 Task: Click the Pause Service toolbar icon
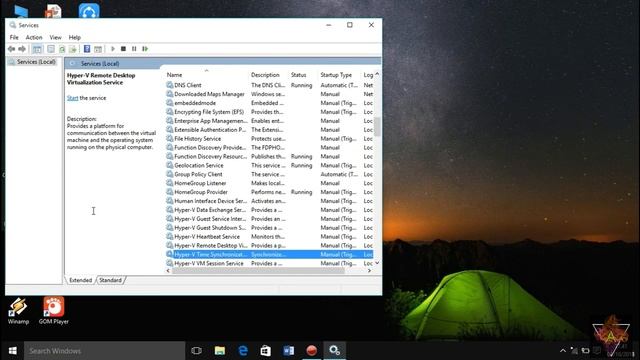pos(134,49)
